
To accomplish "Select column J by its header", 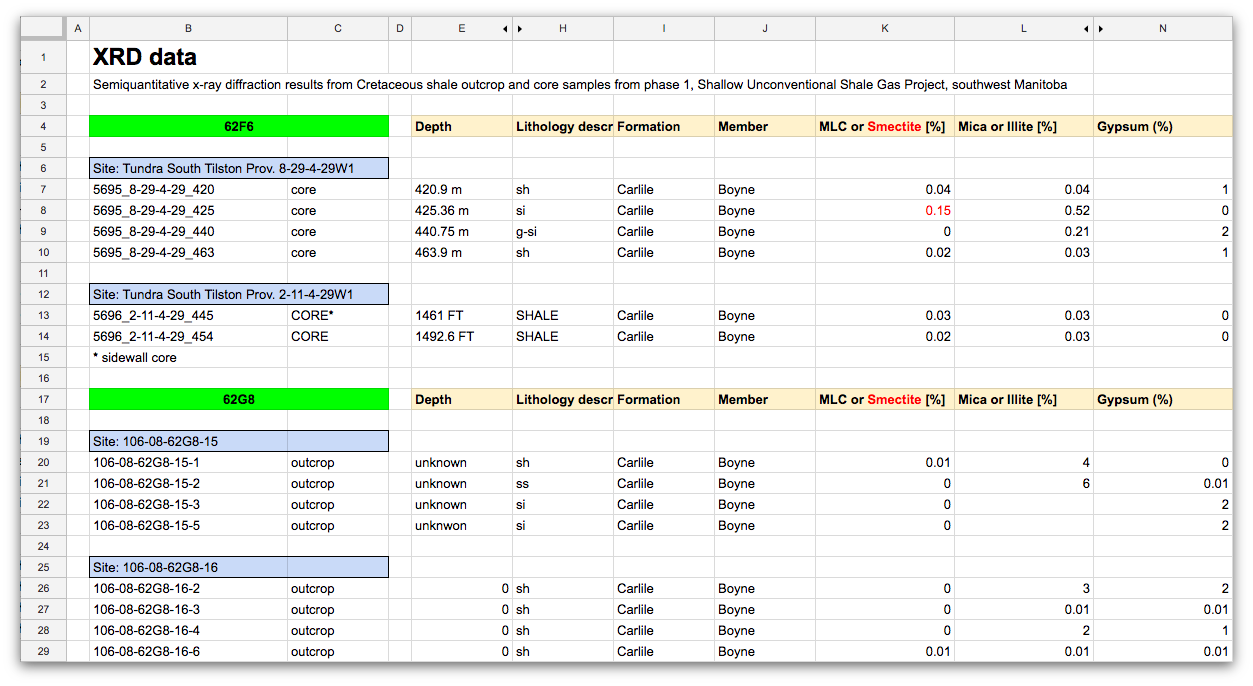I will tap(765, 29).
